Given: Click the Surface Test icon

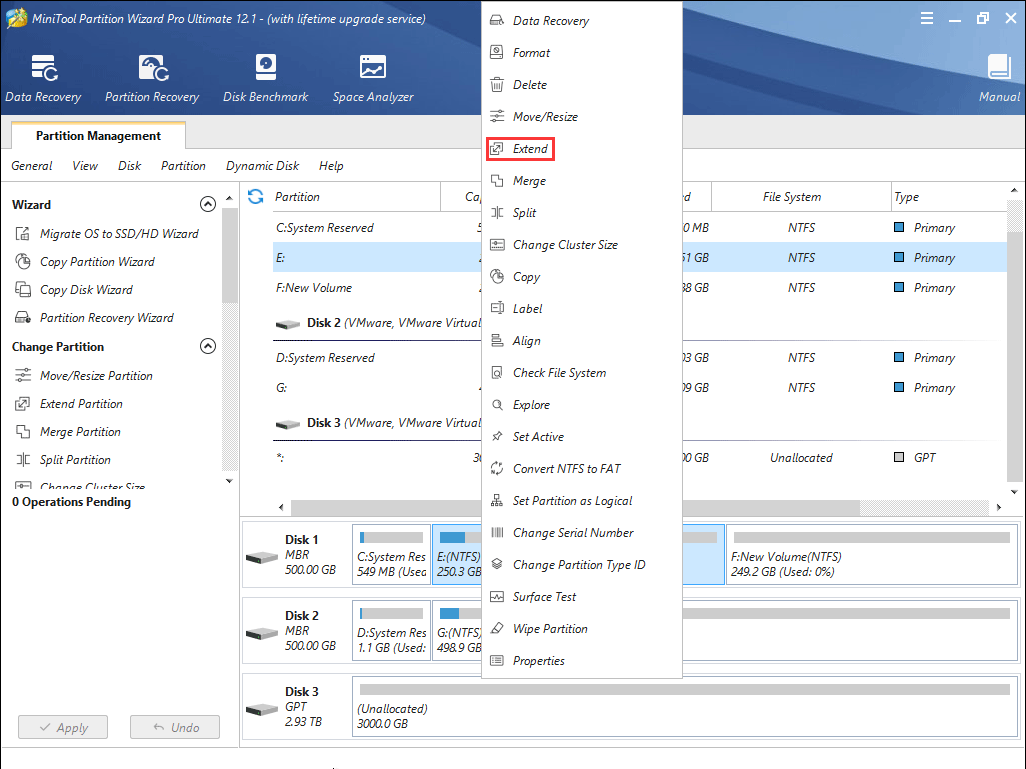Looking at the screenshot, I should [x=497, y=597].
